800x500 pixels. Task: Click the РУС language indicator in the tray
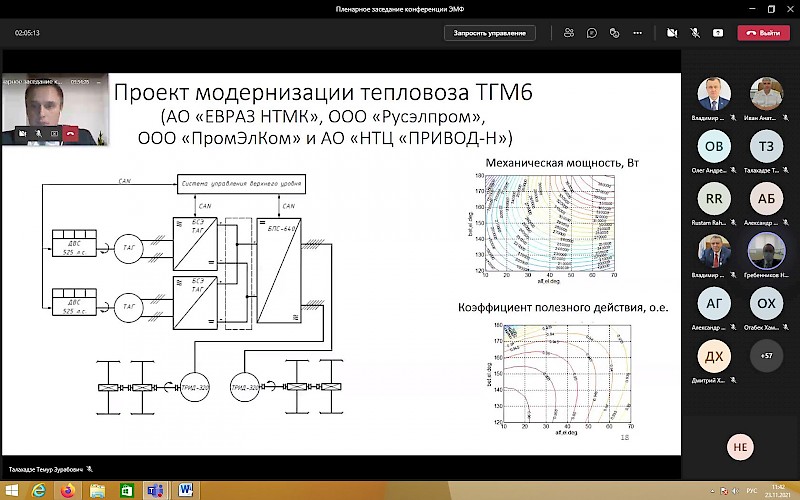pos(753,490)
